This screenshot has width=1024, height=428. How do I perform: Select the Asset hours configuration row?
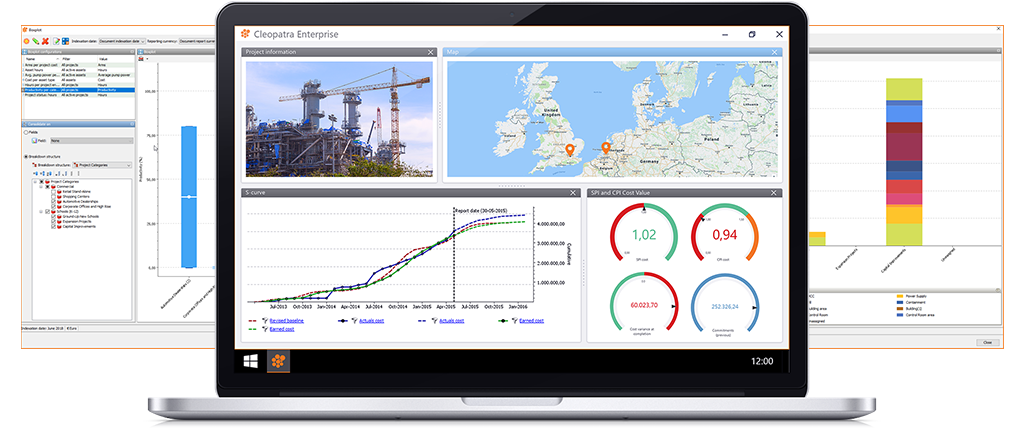pyautogui.click(x=78, y=70)
